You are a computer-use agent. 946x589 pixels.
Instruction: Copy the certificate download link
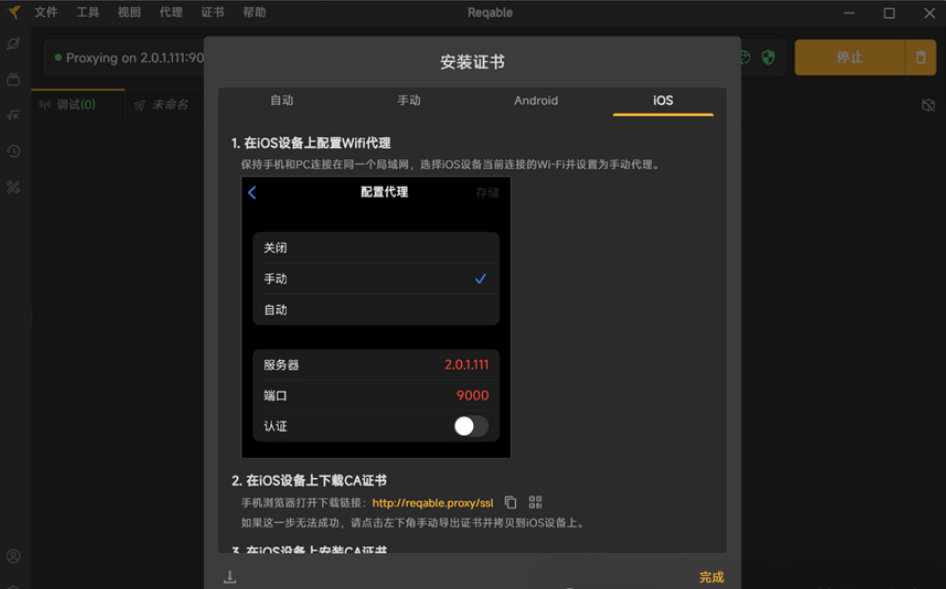510,500
